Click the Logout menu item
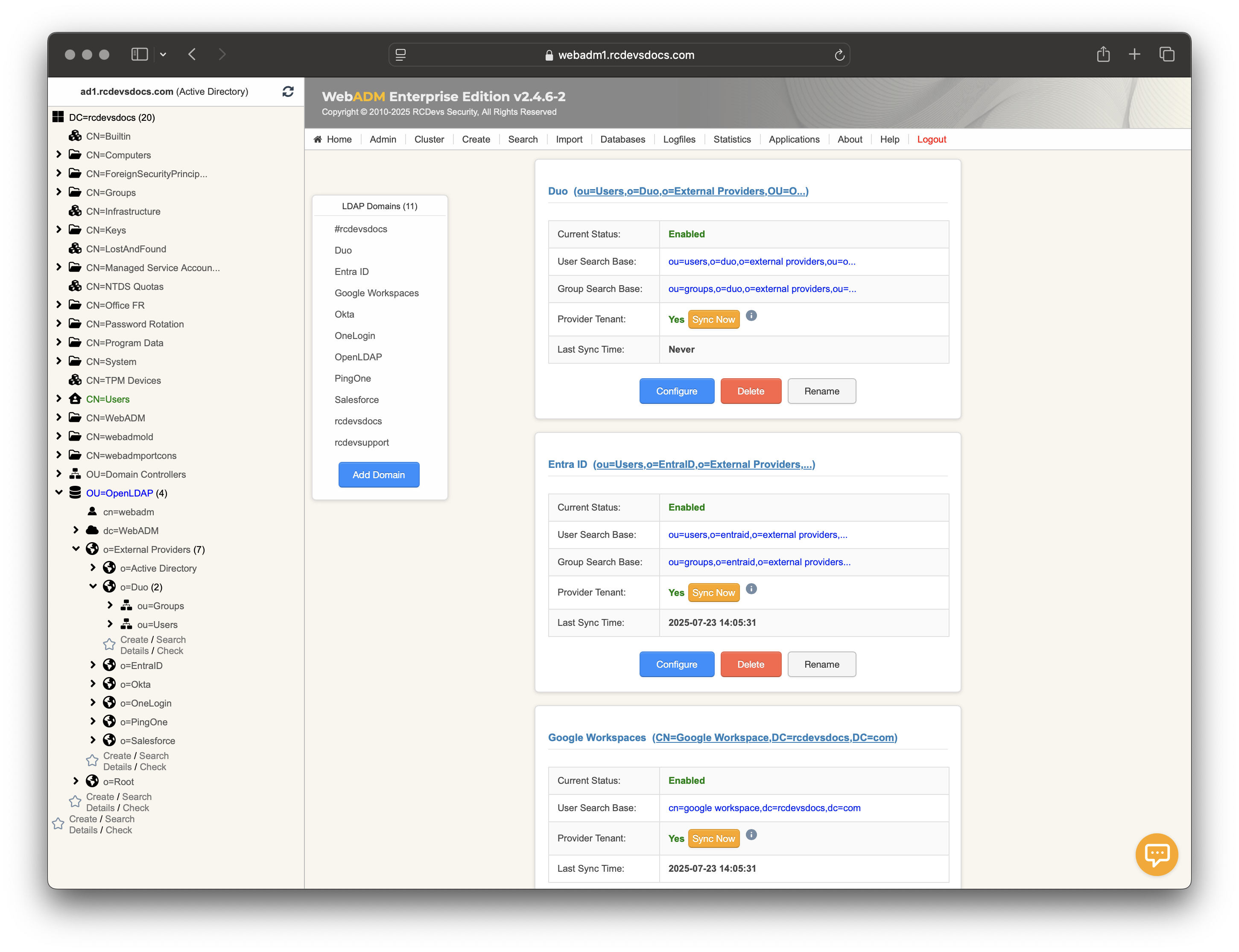Screen dimensions: 1239x952 [x=931, y=140]
